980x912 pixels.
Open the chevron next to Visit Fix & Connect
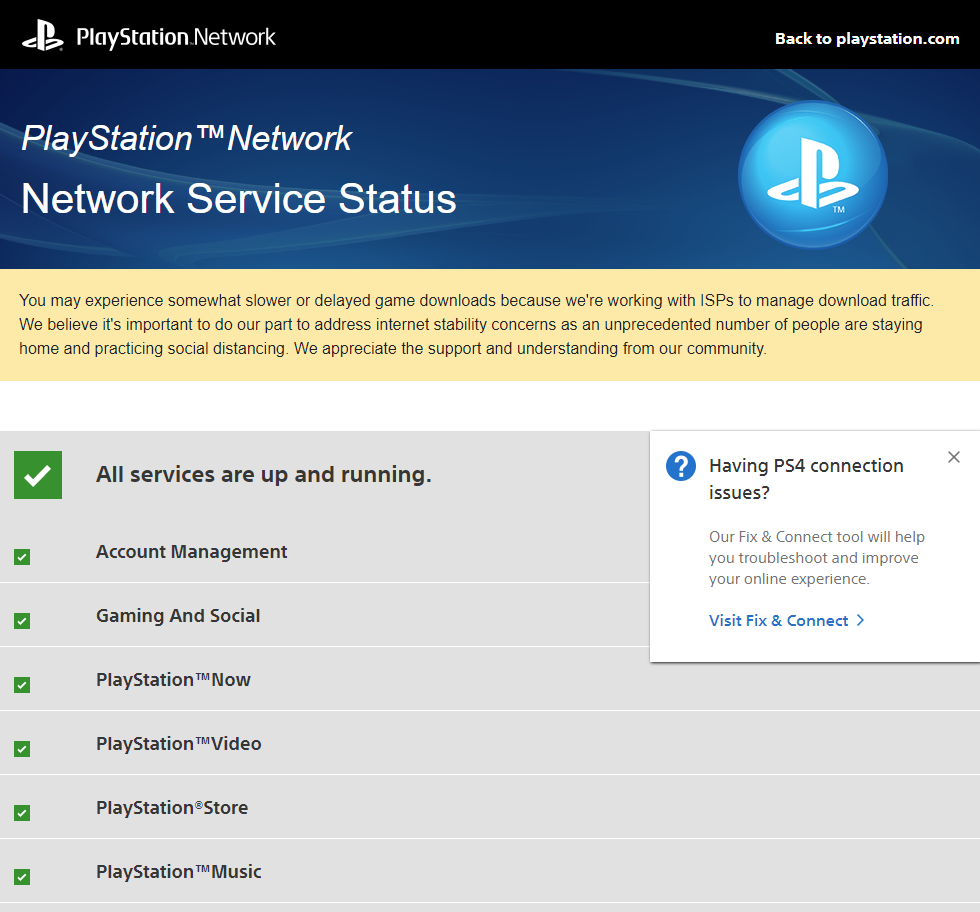tap(860, 620)
